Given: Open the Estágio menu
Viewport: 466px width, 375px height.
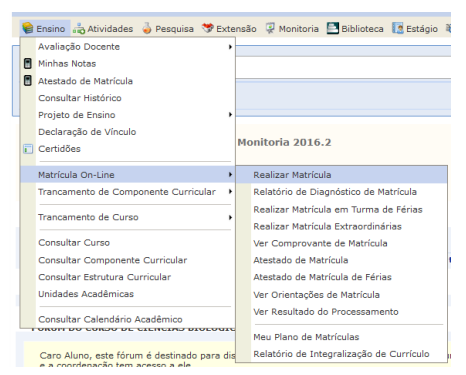Looking at the screenshot, I should coord(415,29).
